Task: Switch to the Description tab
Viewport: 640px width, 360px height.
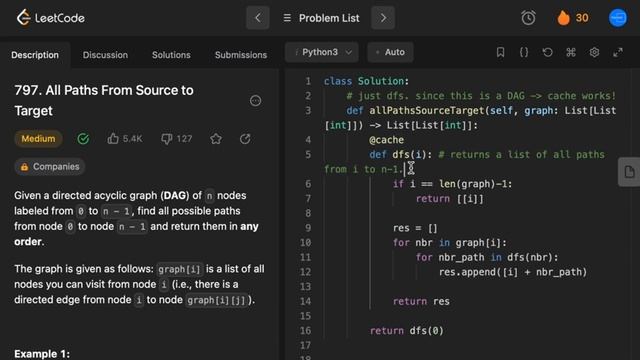Action: click(x=35, y=55)
